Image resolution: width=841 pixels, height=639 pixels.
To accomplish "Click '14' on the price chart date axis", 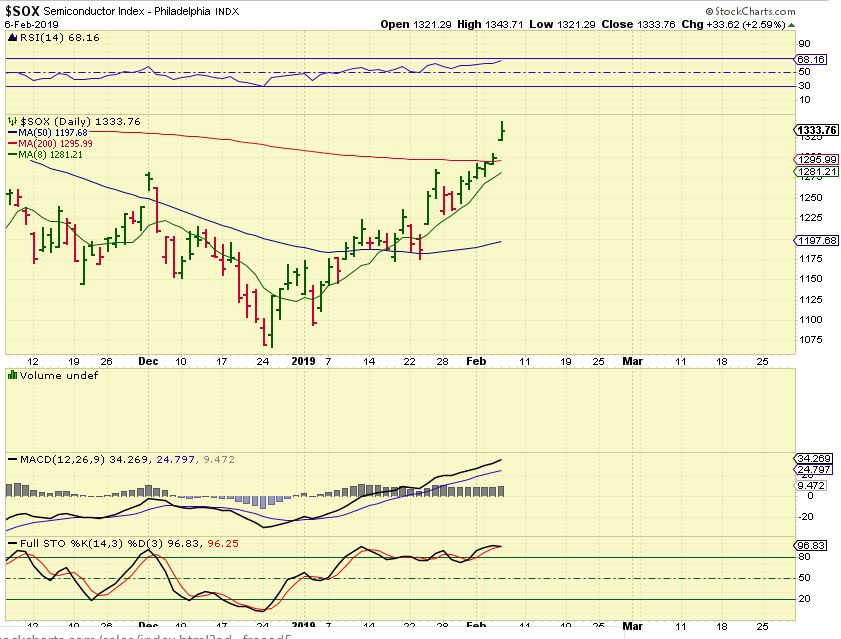I will tap(369, 362).
